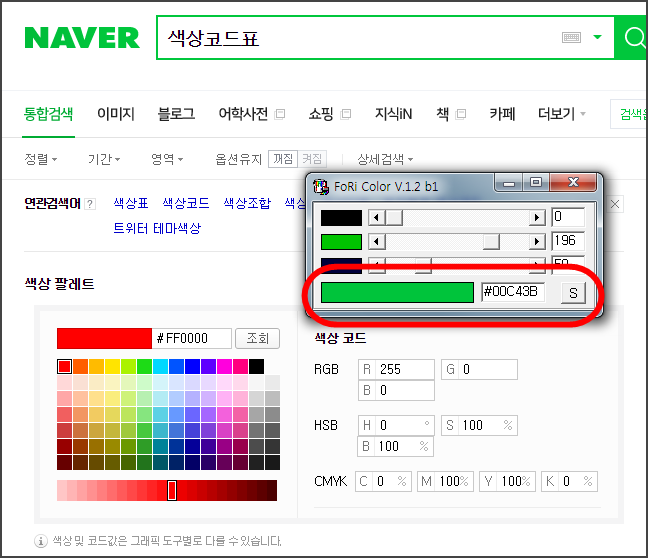
Task: Open the on-screen keyboard icon in search box
Action: click(571, 38)
